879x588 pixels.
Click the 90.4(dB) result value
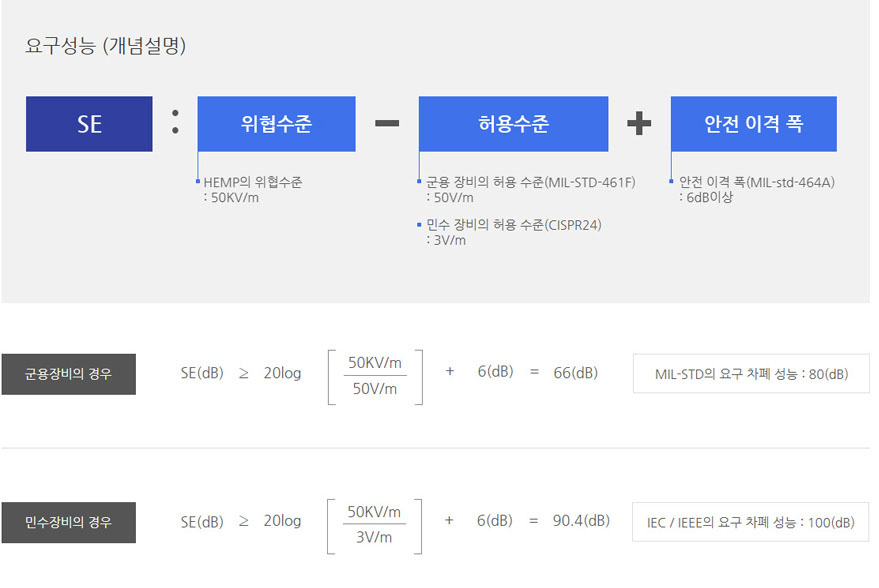(x=580, y=521)
